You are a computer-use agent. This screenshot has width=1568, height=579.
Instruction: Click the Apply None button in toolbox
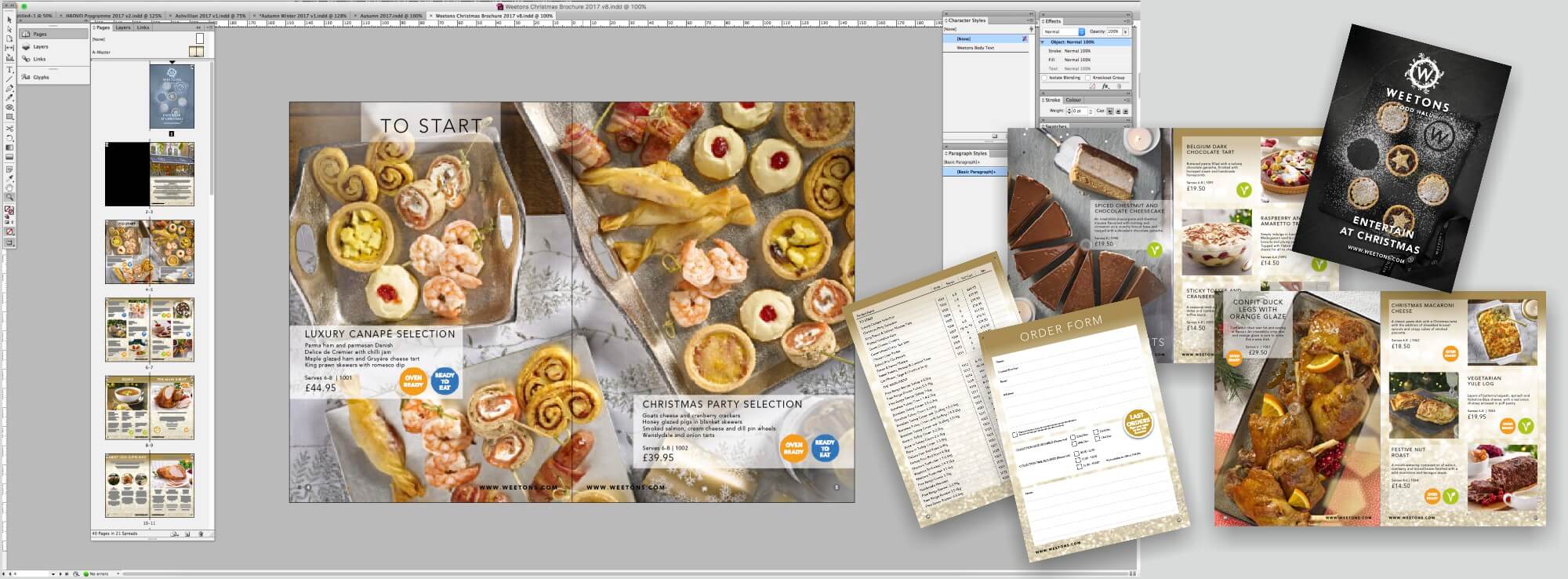[x=9, y=231]
